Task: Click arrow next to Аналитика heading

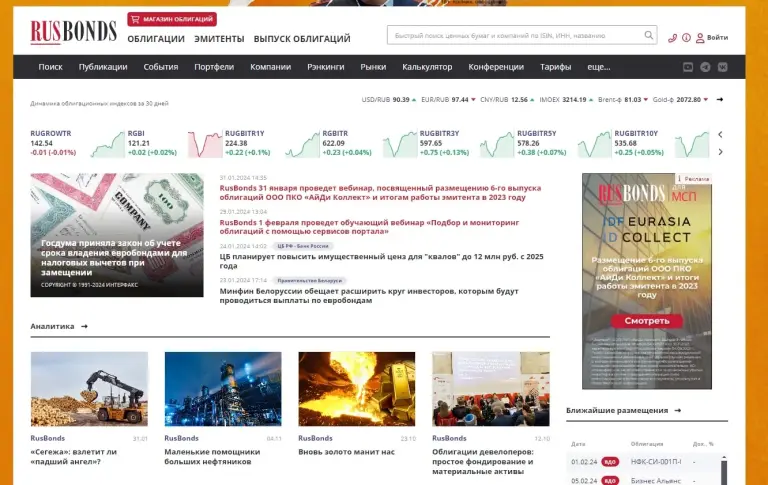Action: 84,326
